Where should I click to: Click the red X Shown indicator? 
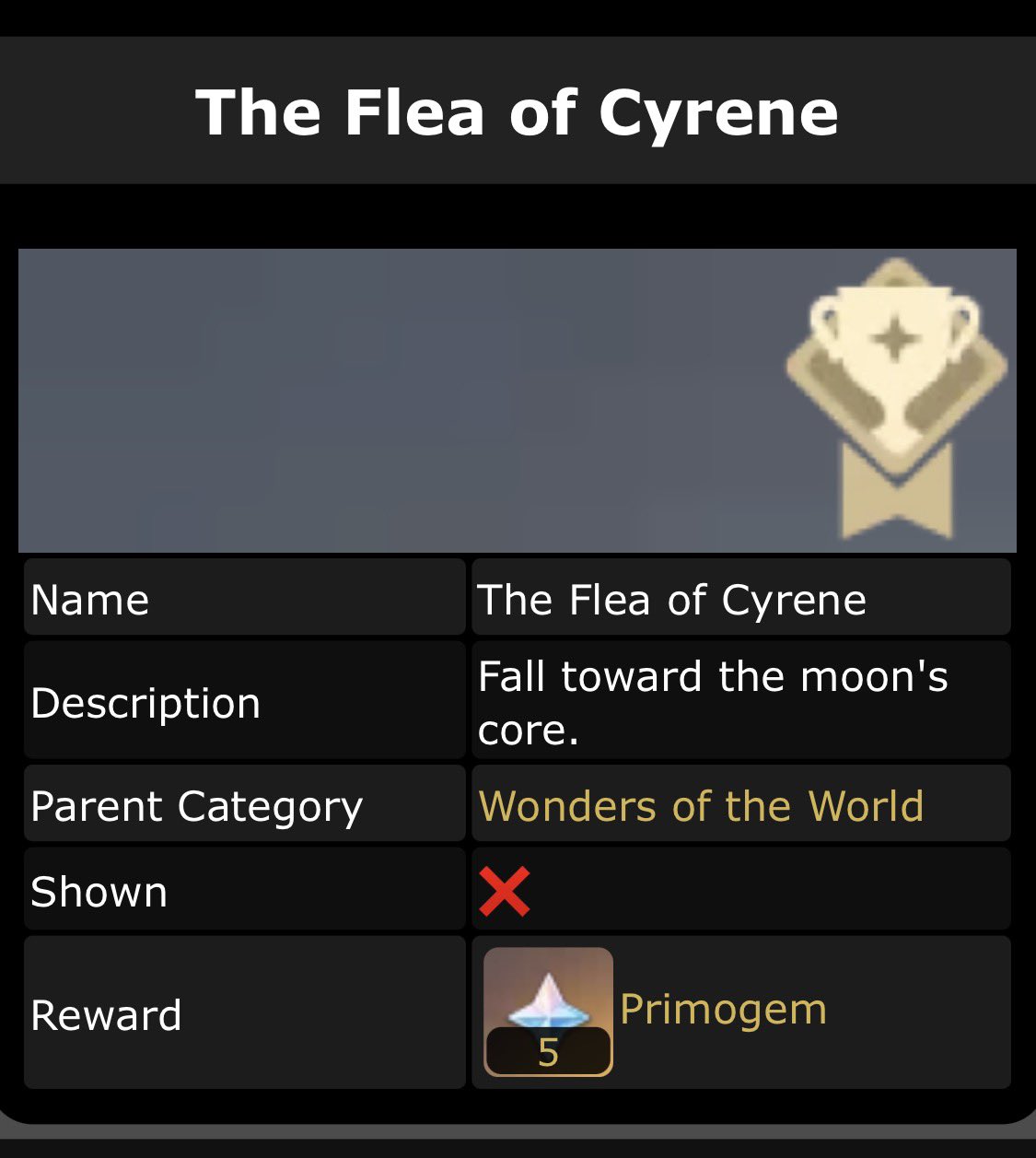[x=505, y=892]
